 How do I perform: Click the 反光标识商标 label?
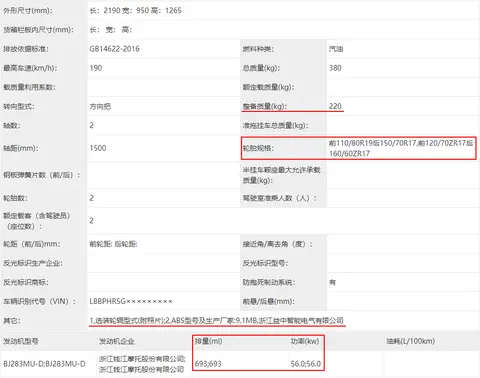26,282
